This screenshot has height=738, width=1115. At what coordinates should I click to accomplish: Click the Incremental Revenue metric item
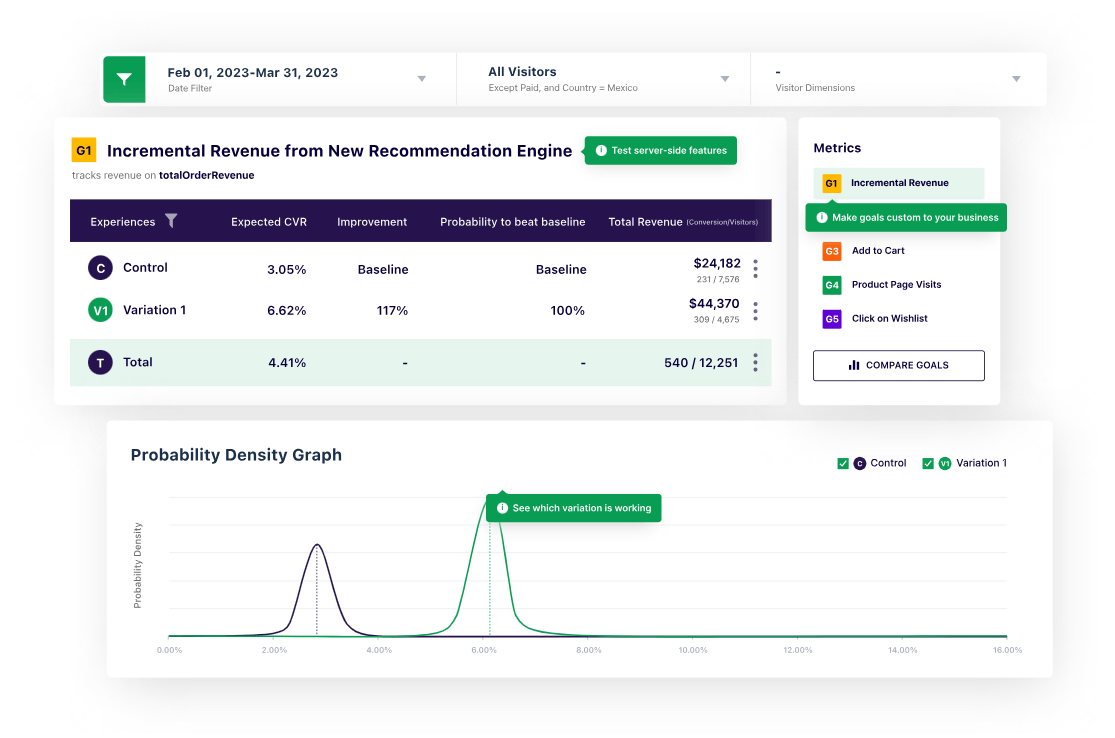click(x=899, y=183)
